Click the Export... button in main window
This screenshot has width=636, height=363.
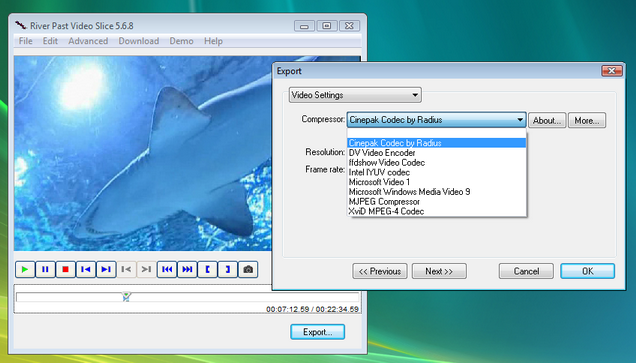318,332
